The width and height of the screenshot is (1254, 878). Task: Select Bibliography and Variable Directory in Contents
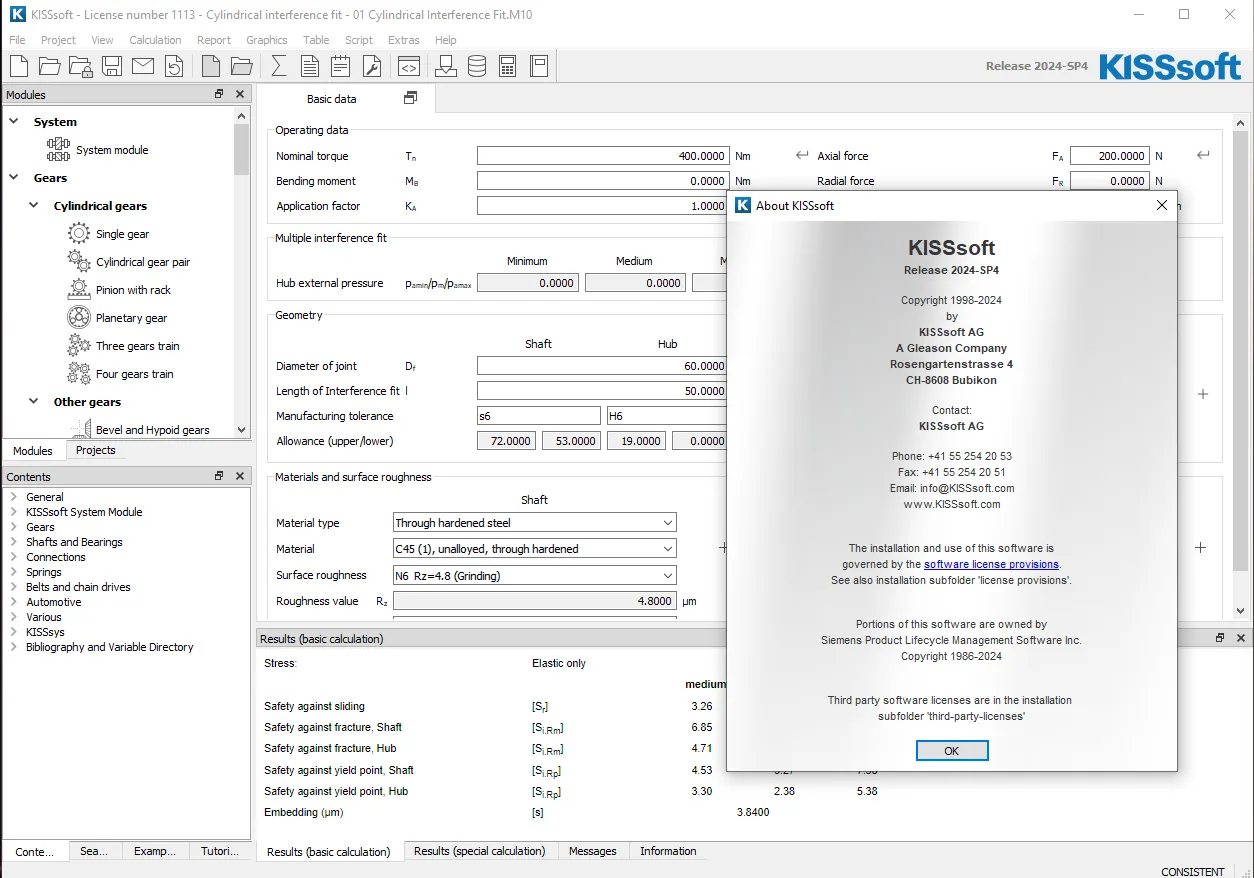[x=110, y=647]
